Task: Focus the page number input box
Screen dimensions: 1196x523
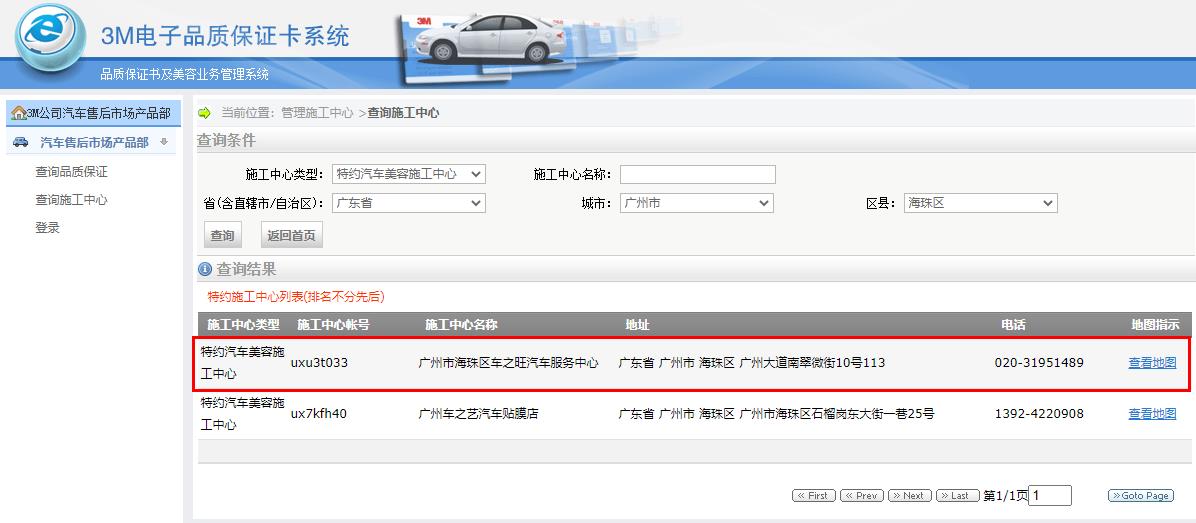Action: 1050,496
